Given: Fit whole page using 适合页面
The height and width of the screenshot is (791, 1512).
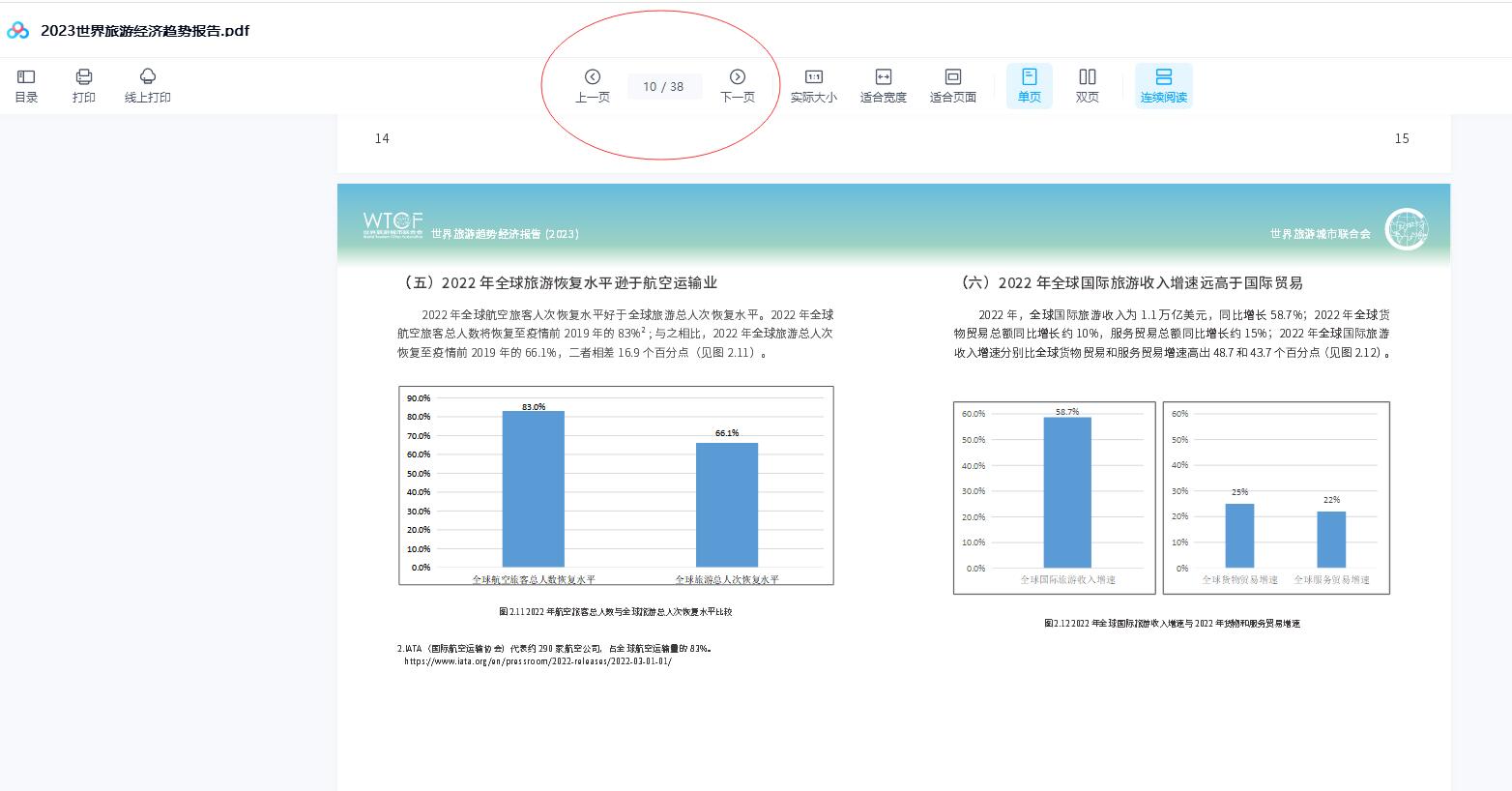Looking at the screenshot, I should point(952,85).
